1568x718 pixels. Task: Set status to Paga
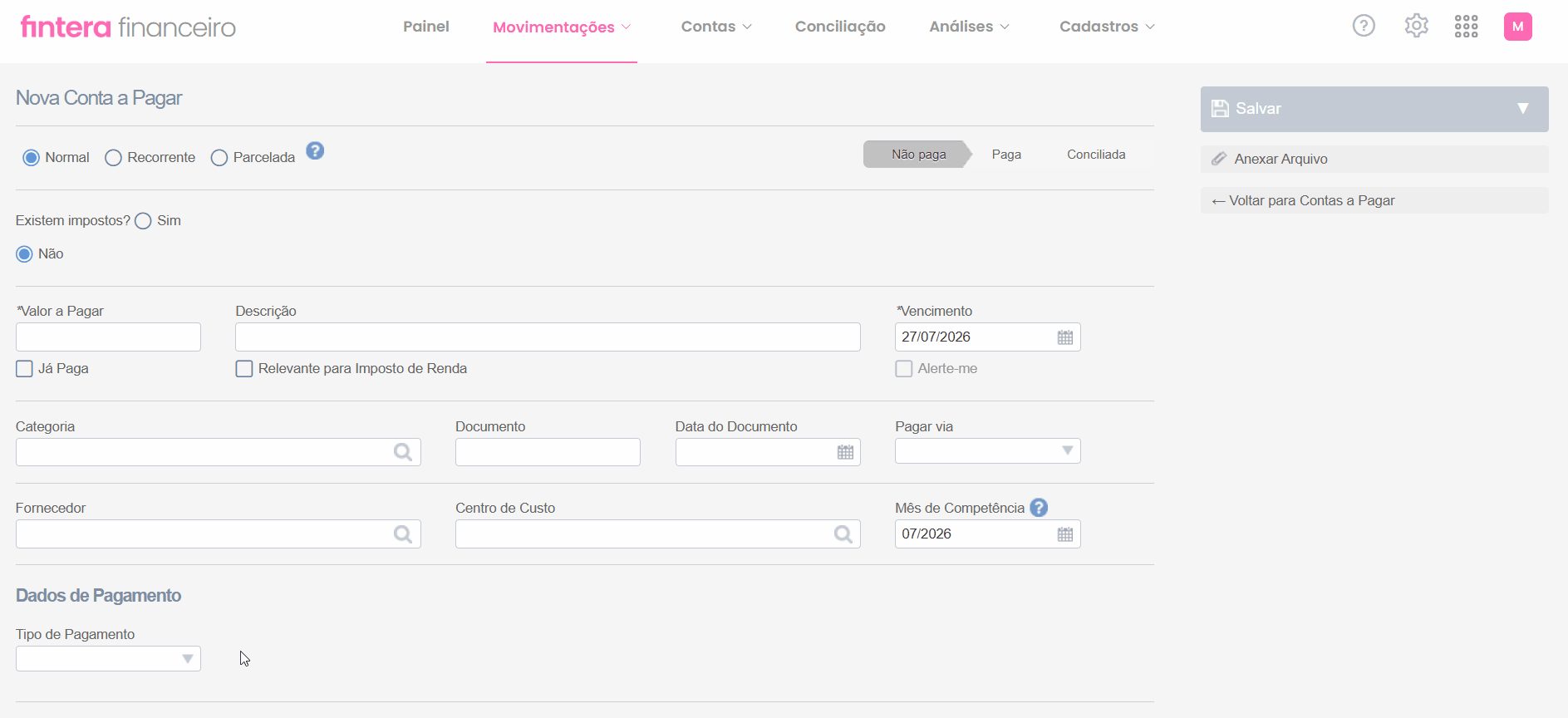pyautogui.click(x=1006, y=155)
